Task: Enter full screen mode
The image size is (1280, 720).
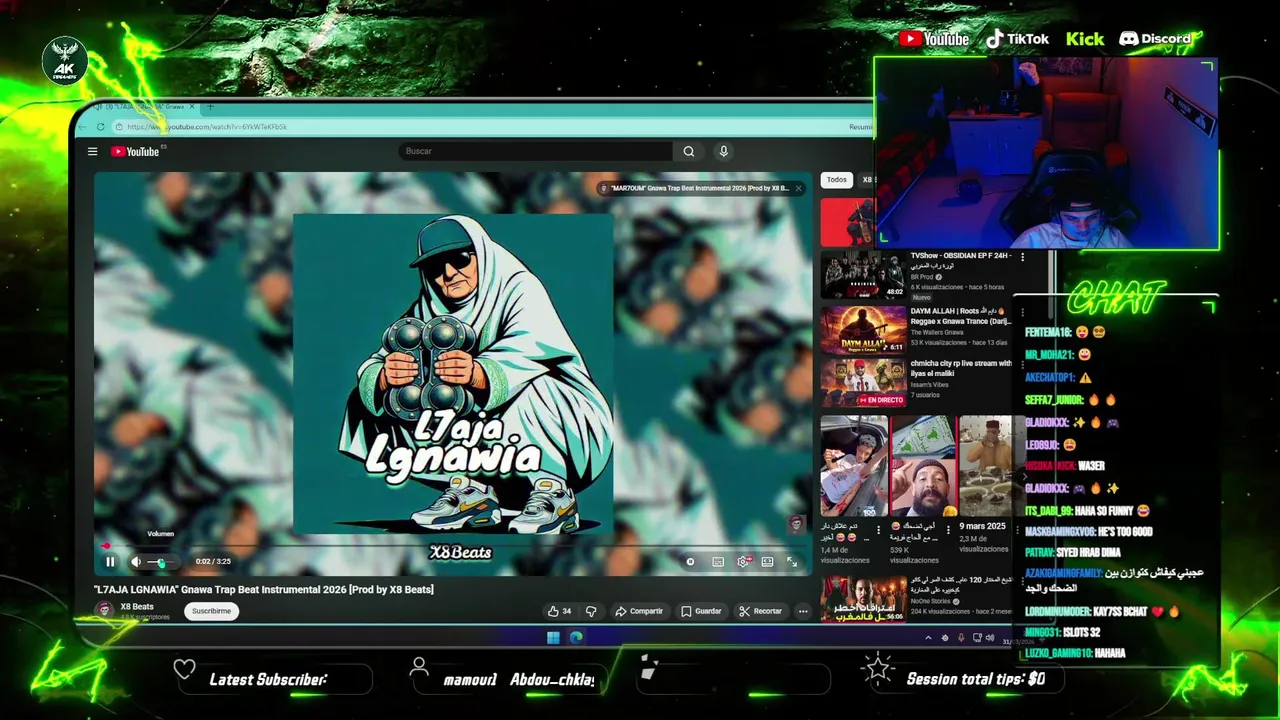Action: pyautogui.click(x=792, y=562)
